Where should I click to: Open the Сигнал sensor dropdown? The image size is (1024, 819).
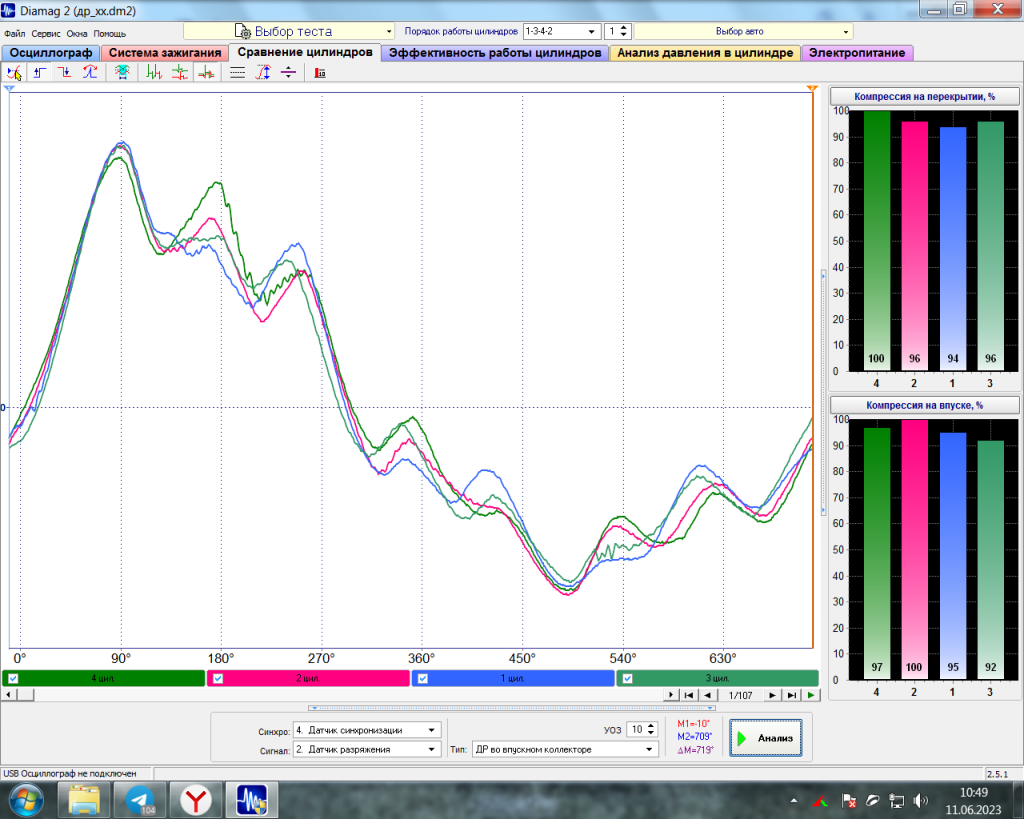pos(367,750)
